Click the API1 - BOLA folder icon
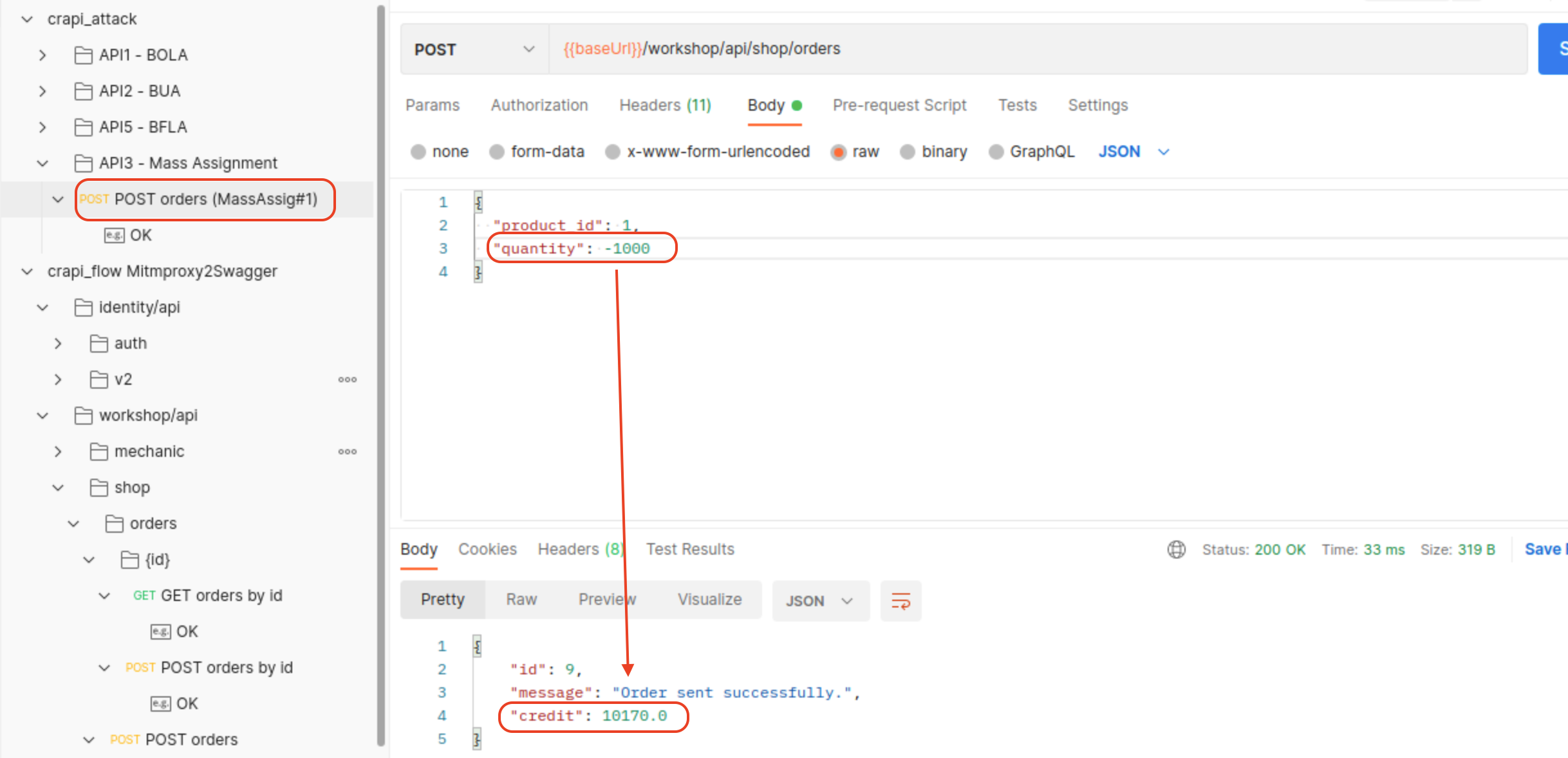 [x=83, y=55]
